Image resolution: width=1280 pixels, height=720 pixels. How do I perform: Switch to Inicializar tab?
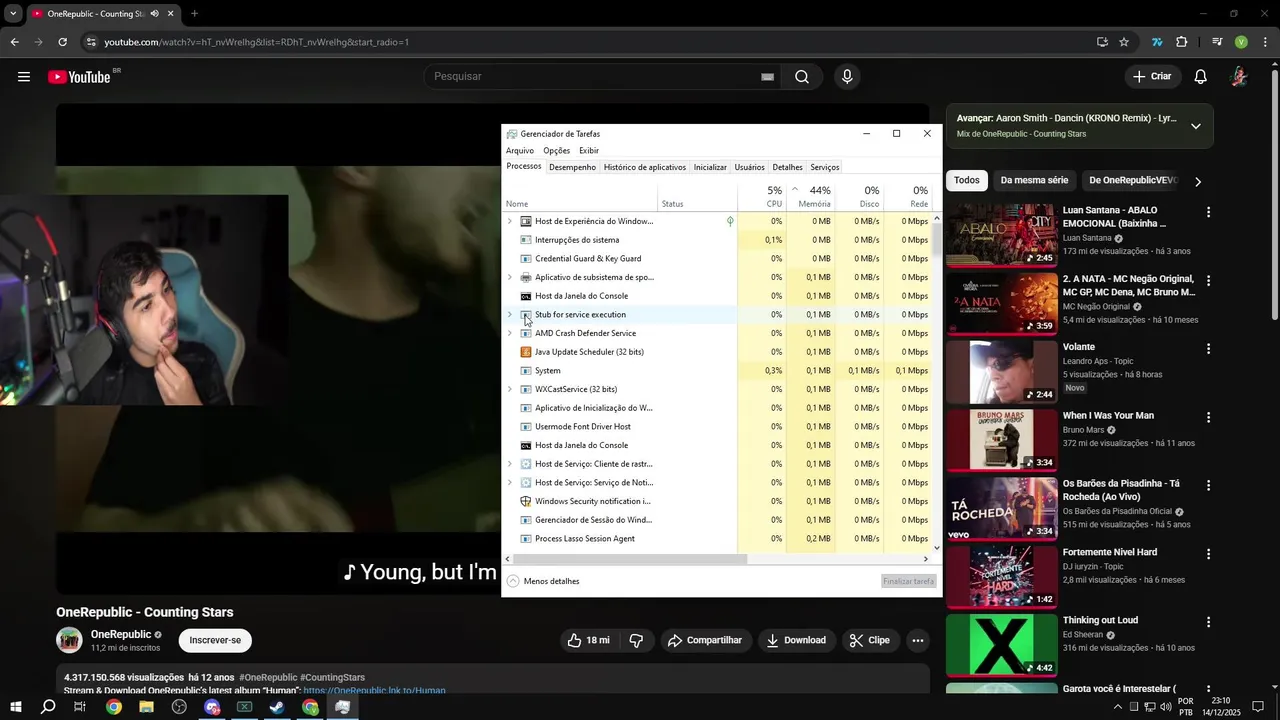[710, 167]
